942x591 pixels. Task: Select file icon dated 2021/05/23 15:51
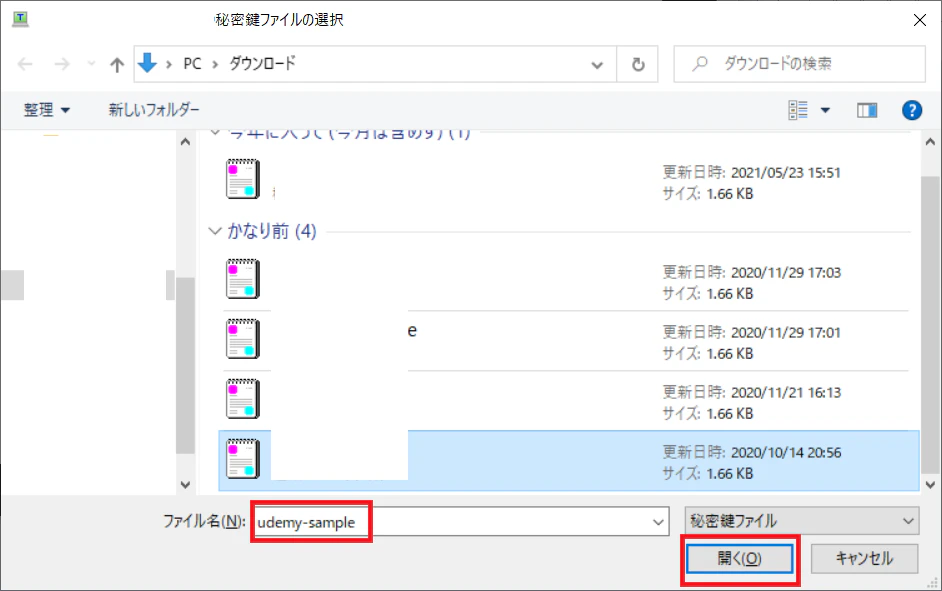click(x=243, y=179)
